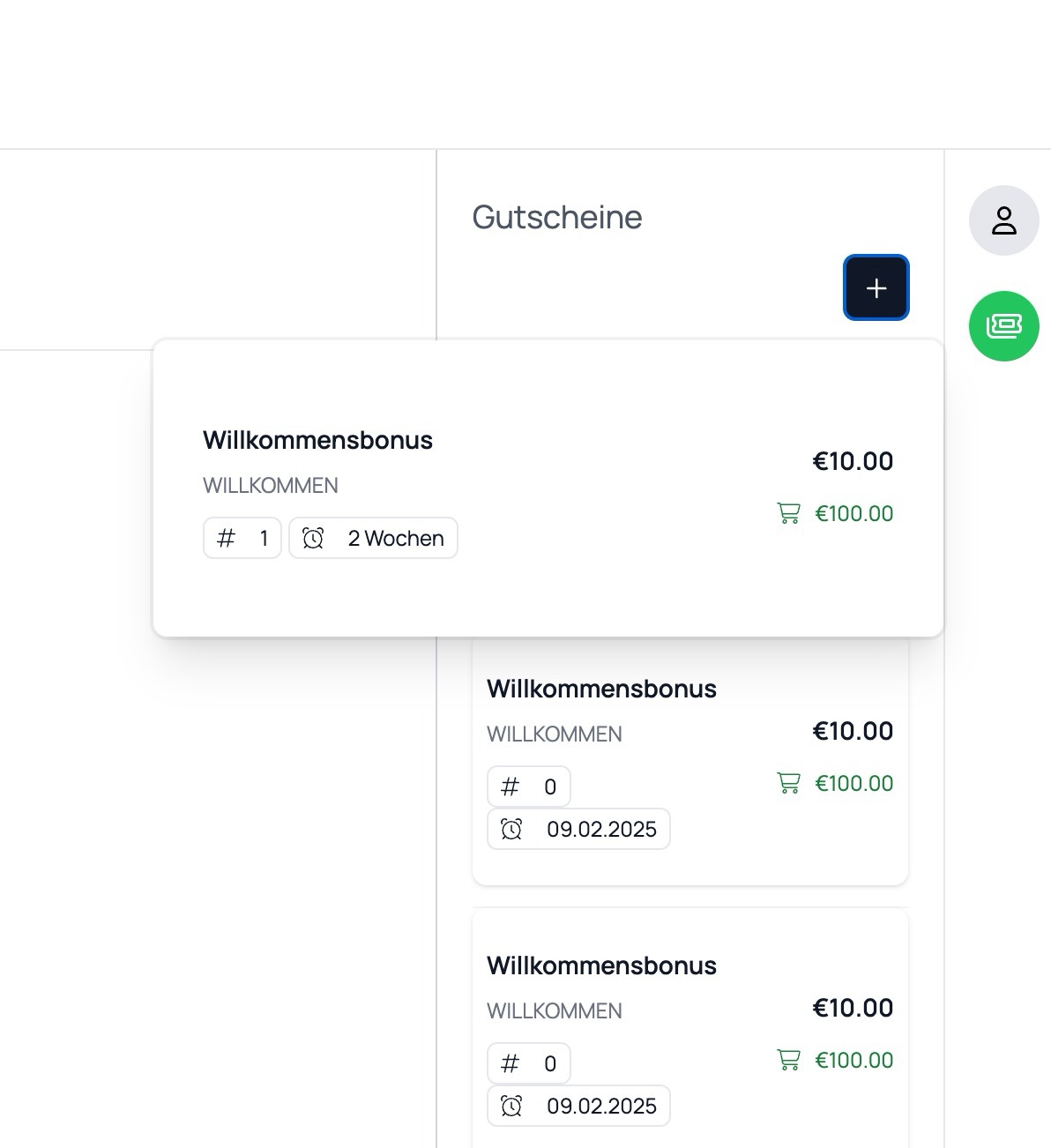Screen dimensions: 1051x1148
Task: Open the popup card's Willkommensbonus title
Action: (x=317, y=440)
